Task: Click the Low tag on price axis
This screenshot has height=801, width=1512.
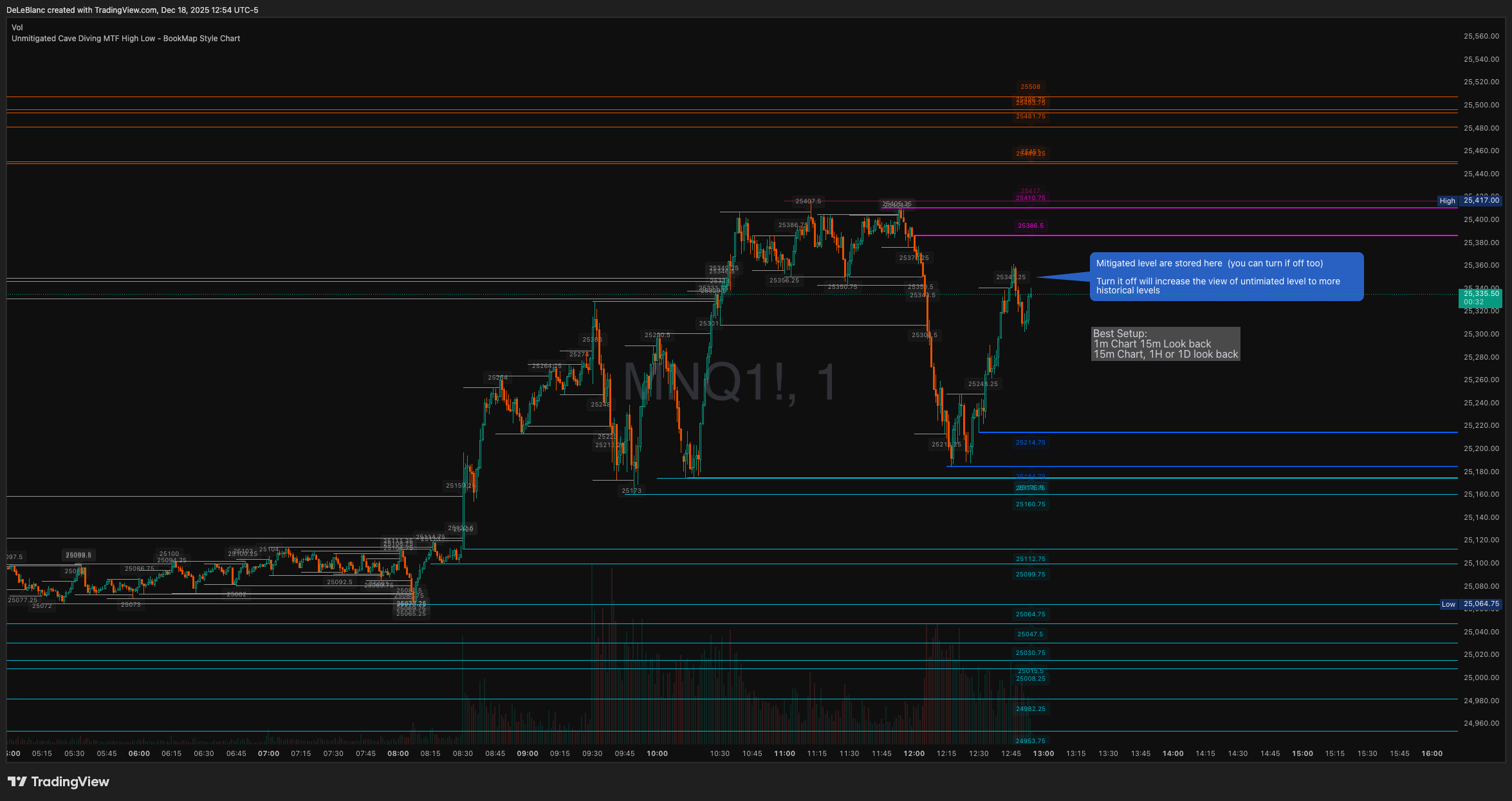Action: pos(1448,604)
